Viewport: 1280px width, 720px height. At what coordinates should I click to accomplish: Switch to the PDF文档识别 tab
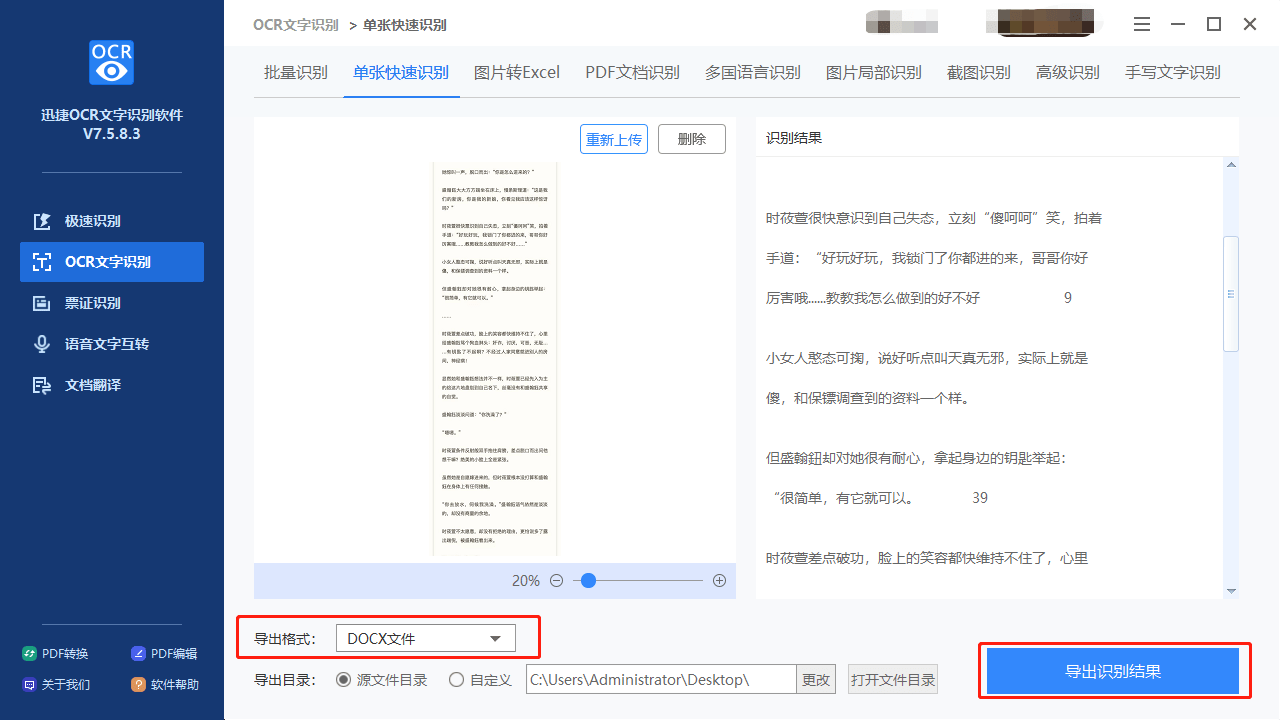632,73
